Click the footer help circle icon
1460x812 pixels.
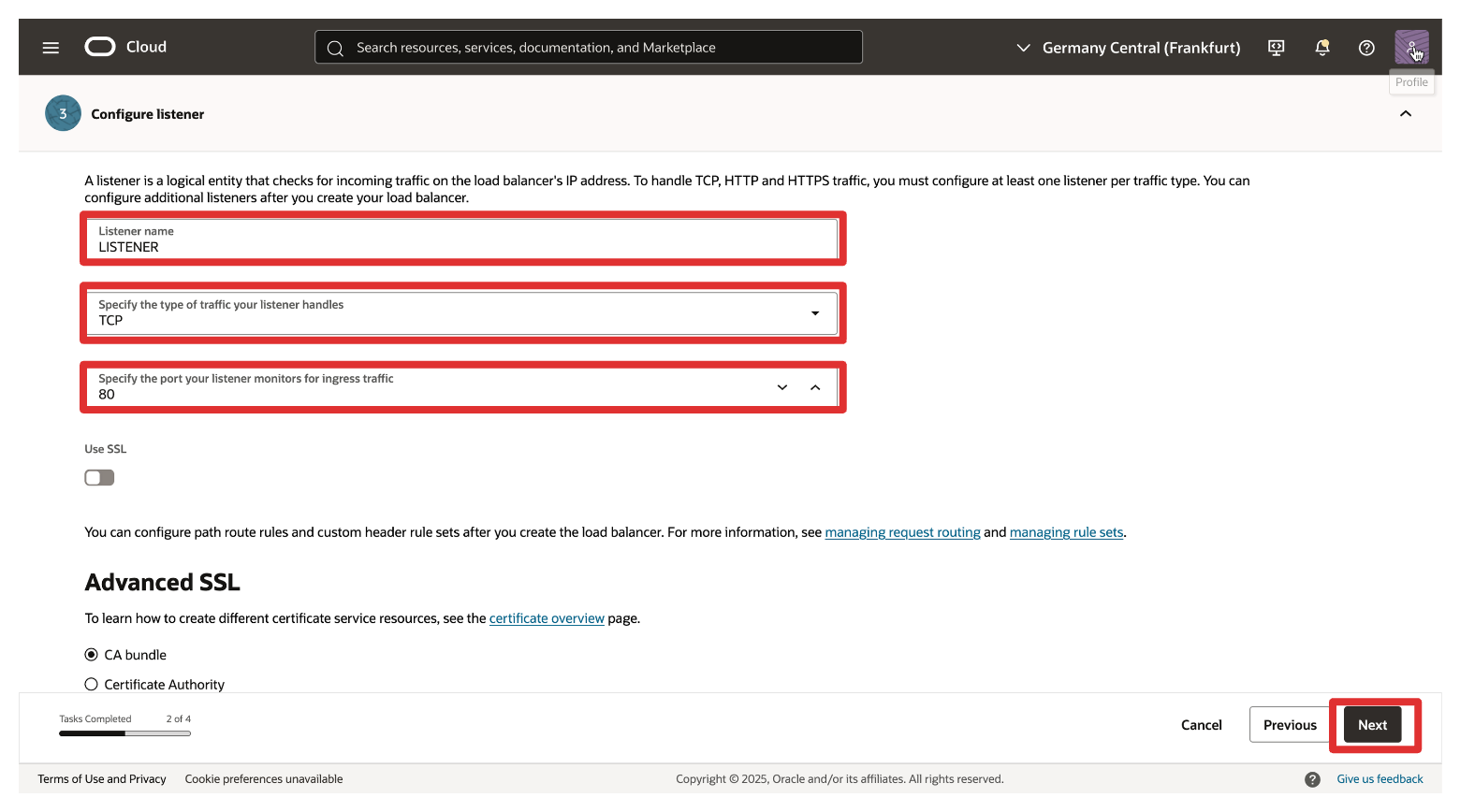point(1312,779)
